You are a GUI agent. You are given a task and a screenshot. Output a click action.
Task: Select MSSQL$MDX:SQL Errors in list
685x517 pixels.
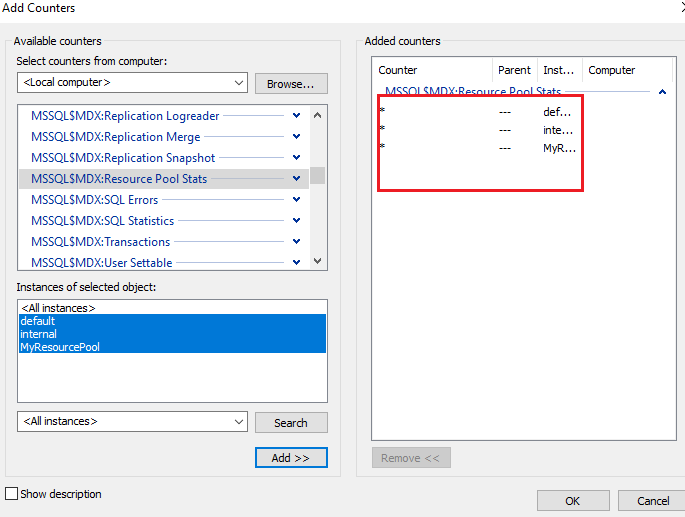(94, 200)
